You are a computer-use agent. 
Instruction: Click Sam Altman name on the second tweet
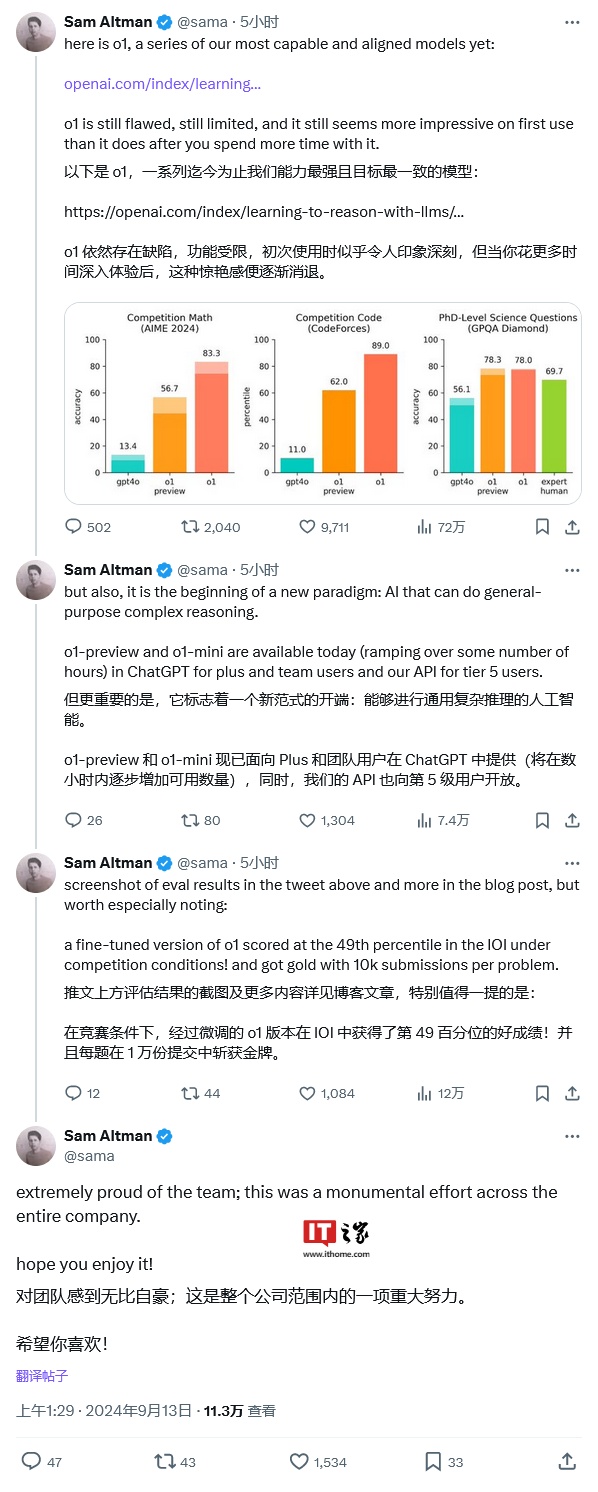[108, 569]
